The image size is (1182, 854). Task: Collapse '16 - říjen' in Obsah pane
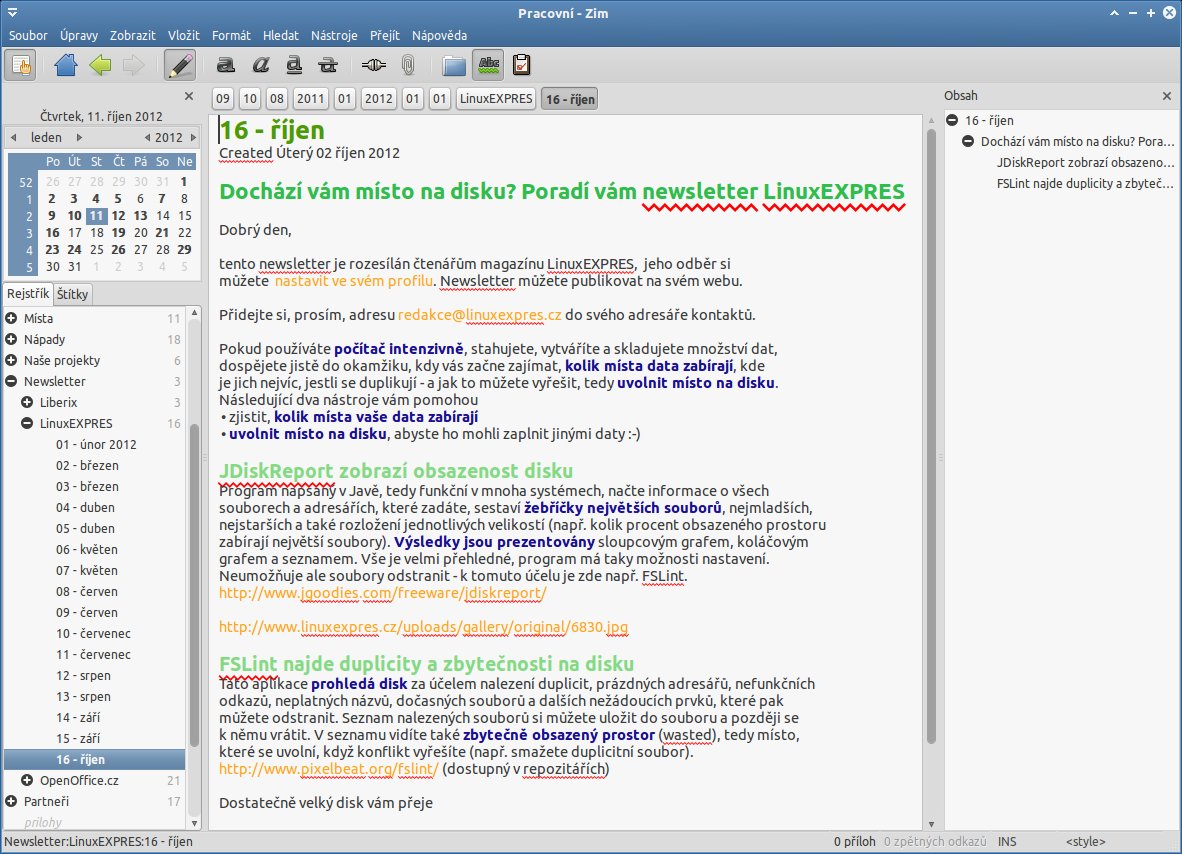coord(952,121)
